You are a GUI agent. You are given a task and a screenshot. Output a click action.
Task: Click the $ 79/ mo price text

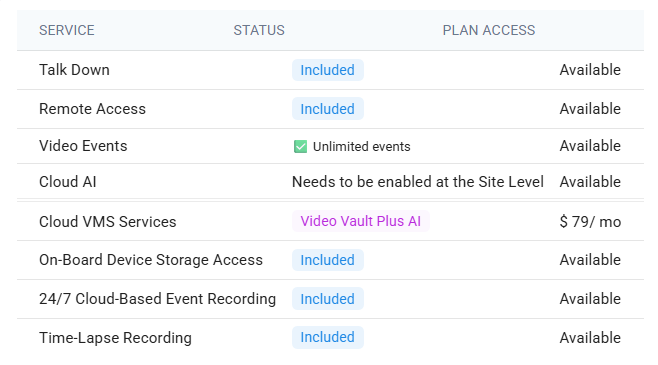590,222
